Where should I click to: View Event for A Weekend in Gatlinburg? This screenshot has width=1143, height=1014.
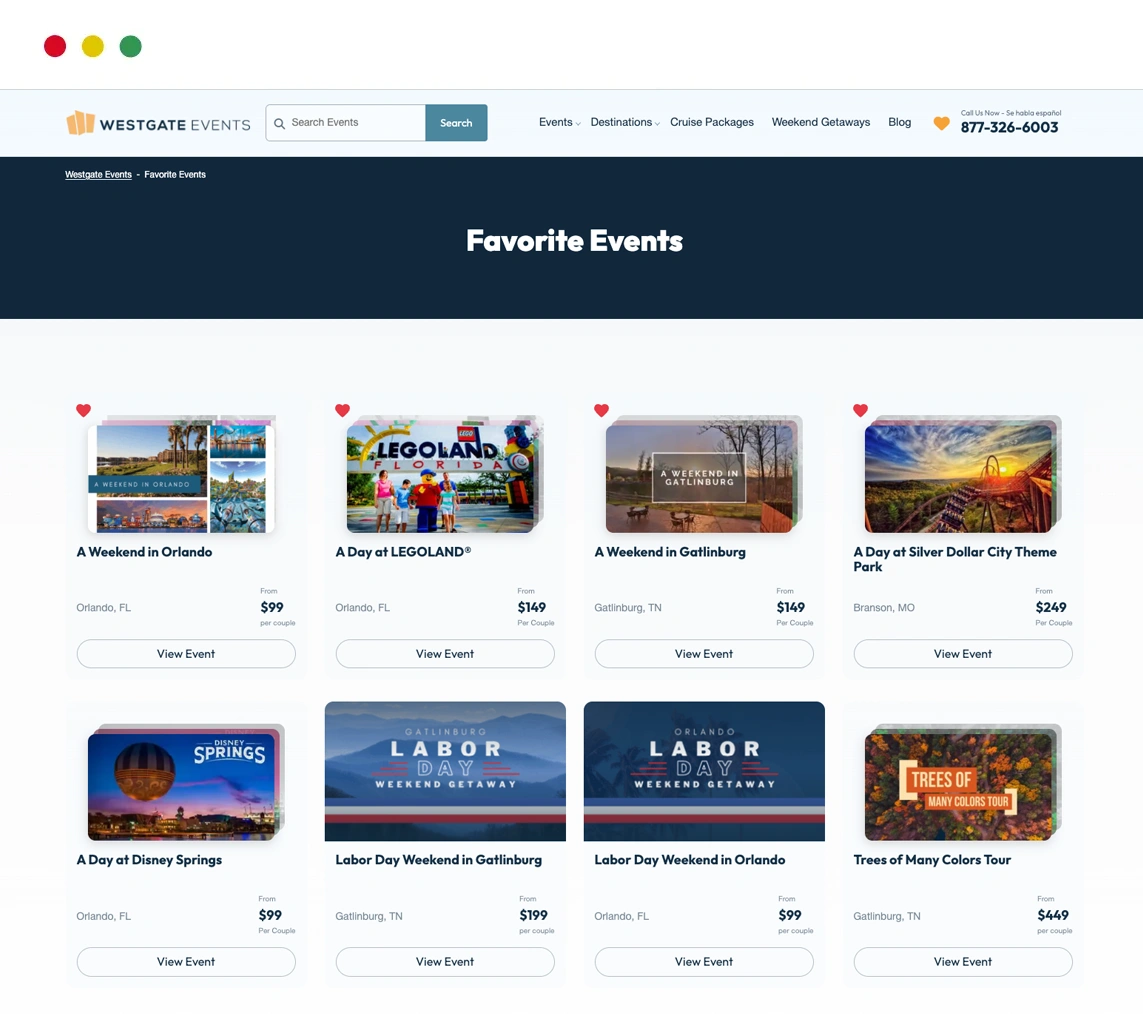click(704, 654)
